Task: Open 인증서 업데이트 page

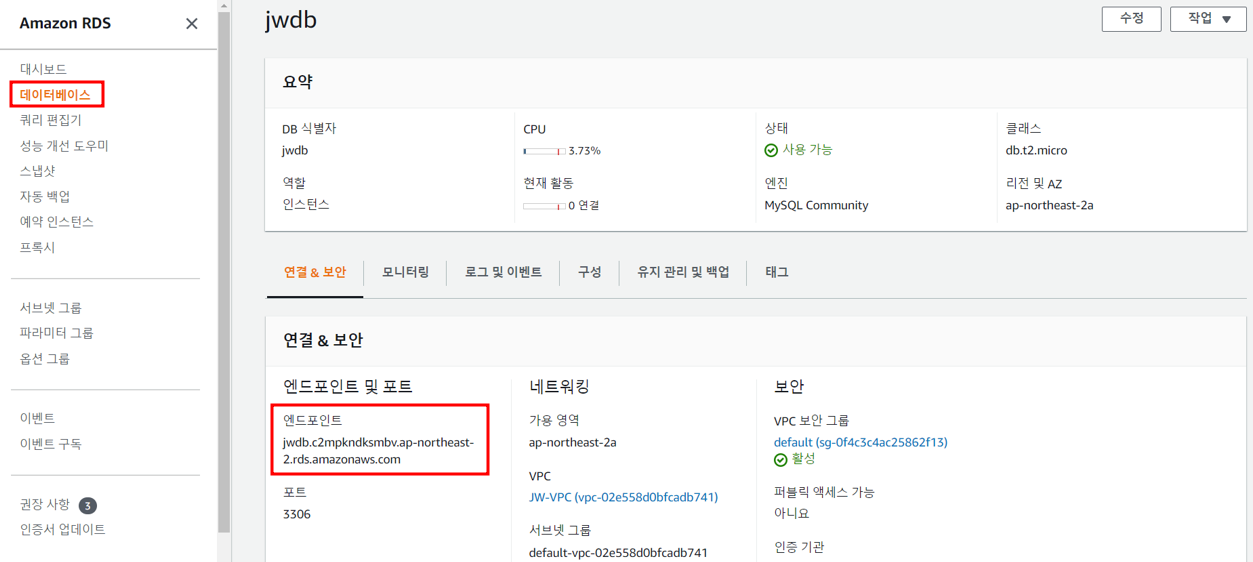Action: [63, 530]
